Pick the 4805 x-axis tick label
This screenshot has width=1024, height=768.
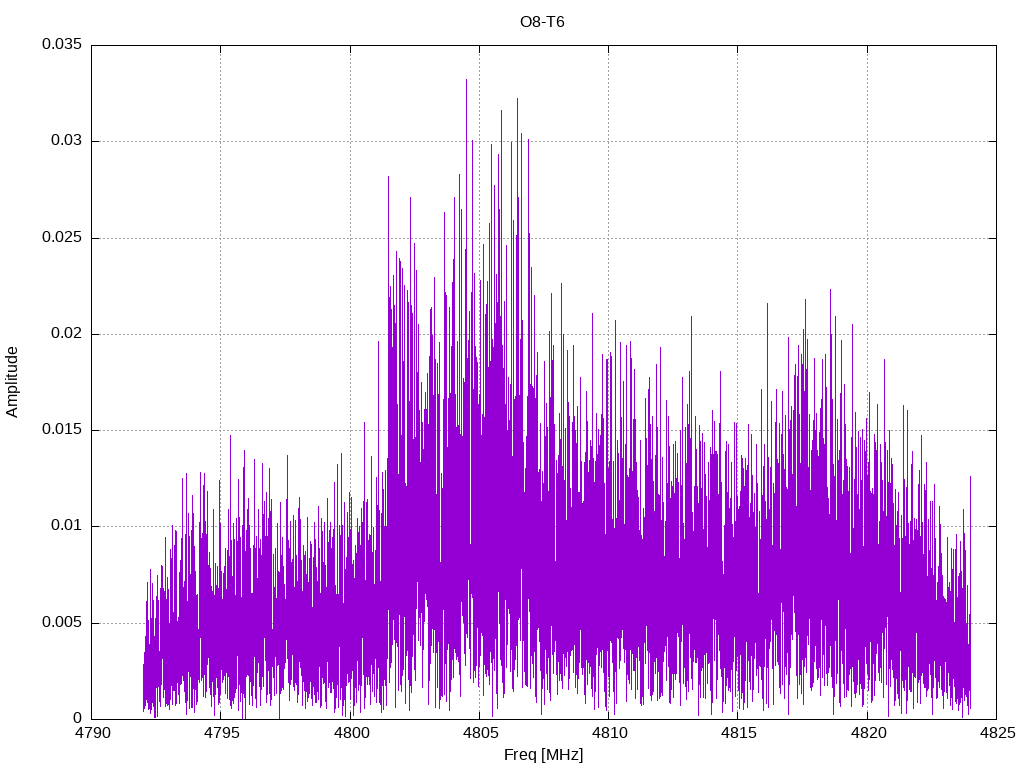pos(479,734)
